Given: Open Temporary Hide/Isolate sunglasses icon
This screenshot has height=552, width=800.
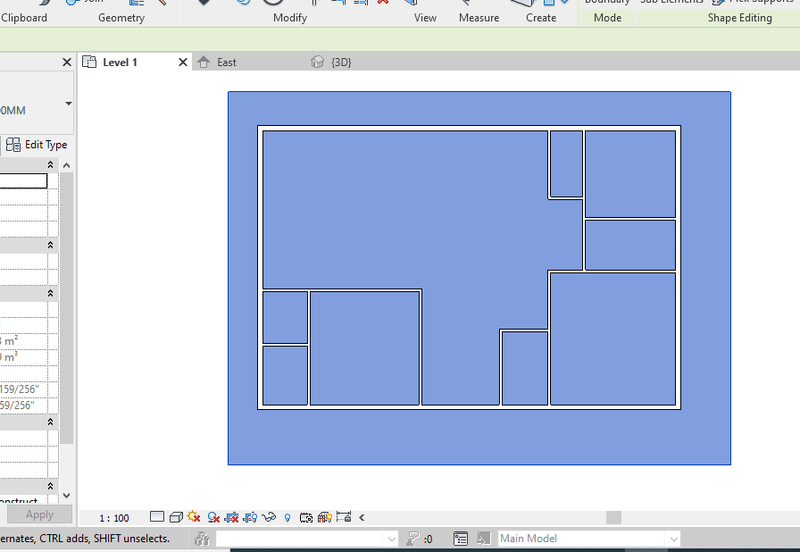Looking at the screenshot, I should [268, 517].
